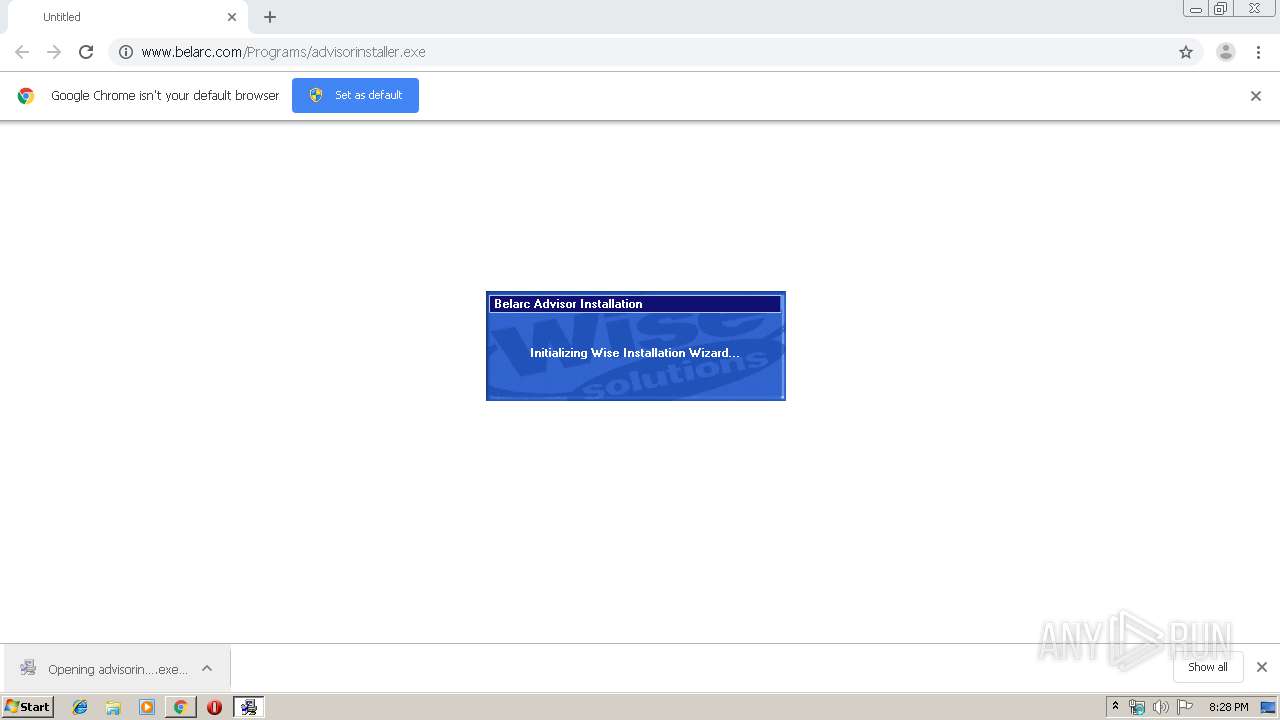This screenshot has width=1280, height=720.
Task: Click the Show desktop tray icon
Action: click(x=1269, y=707)
